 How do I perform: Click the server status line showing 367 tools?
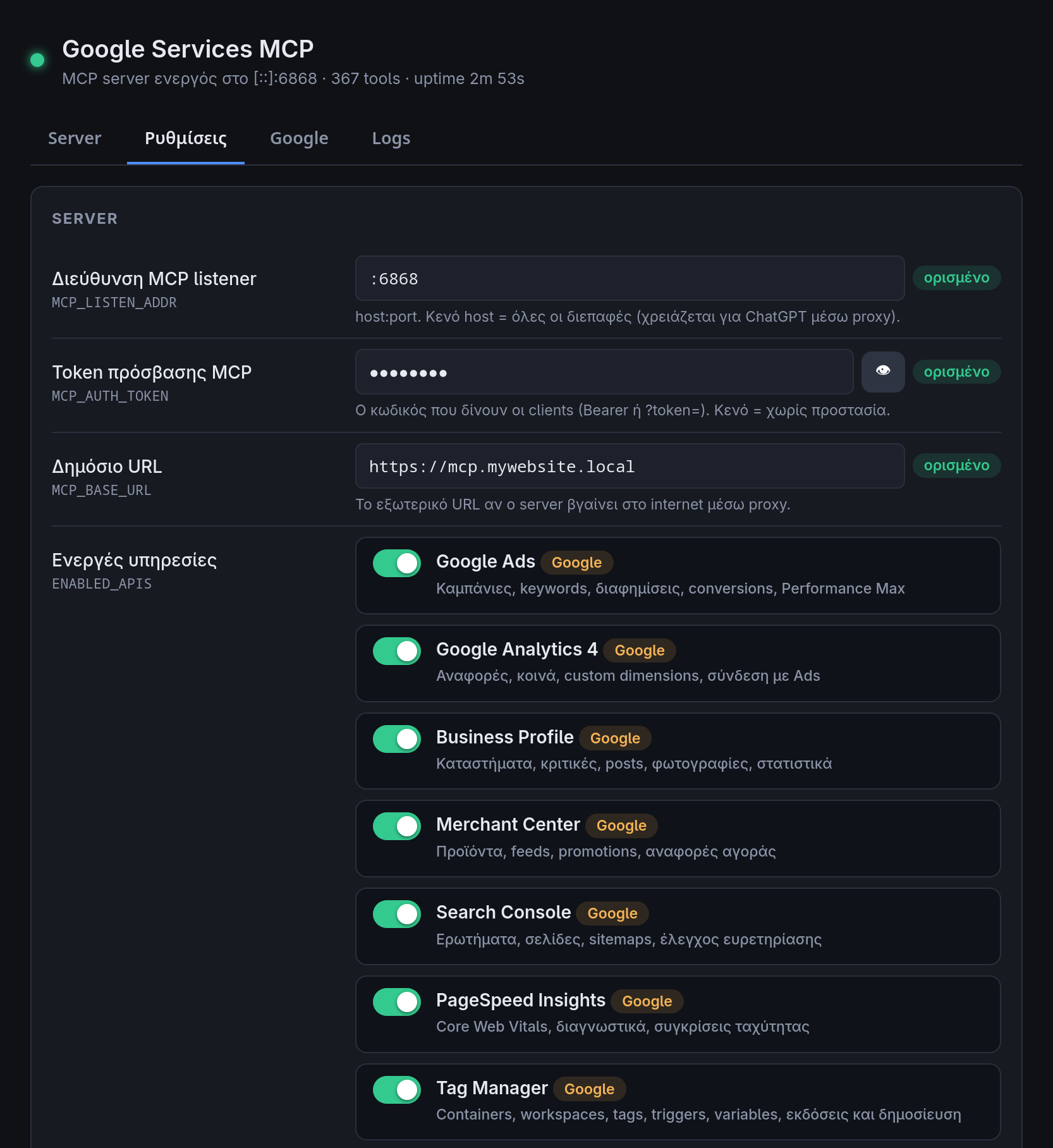(x=293, y=79)
